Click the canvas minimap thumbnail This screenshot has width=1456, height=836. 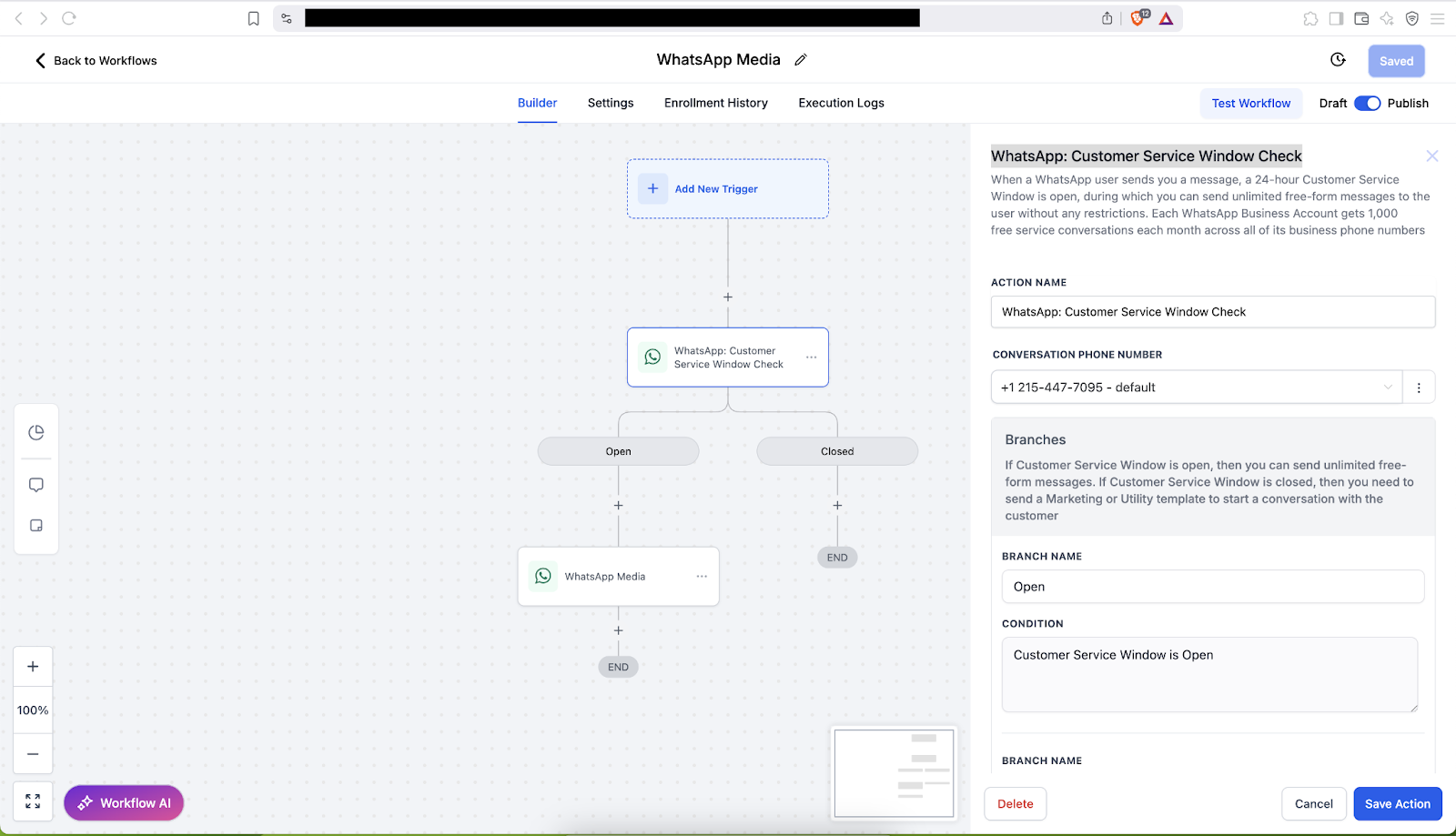(895, 773)
